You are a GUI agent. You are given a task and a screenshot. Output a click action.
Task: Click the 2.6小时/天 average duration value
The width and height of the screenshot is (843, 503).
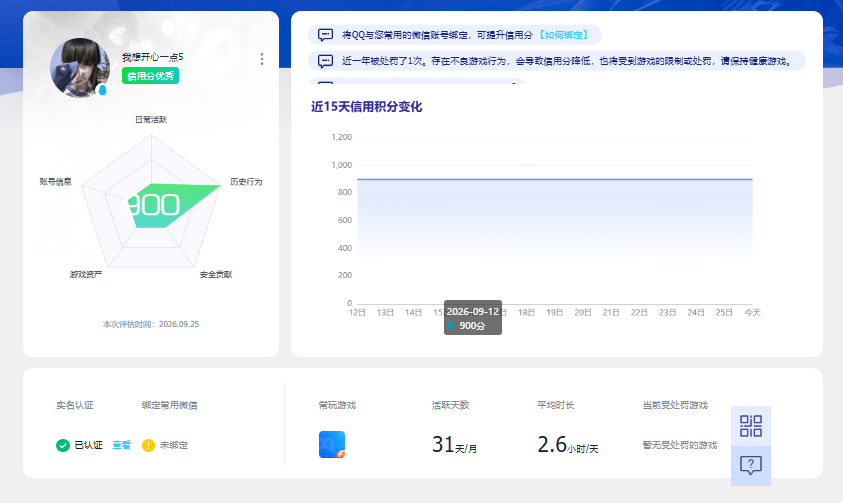[x=568, y=445]
